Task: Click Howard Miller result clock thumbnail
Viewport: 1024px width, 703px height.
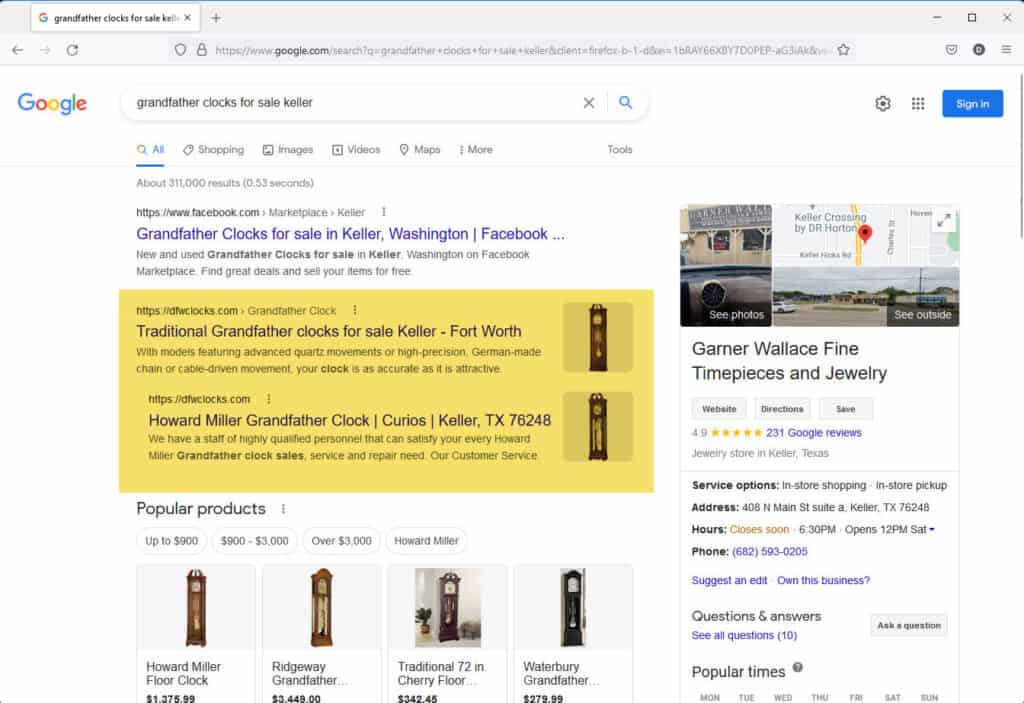Action: click(598, 427)
